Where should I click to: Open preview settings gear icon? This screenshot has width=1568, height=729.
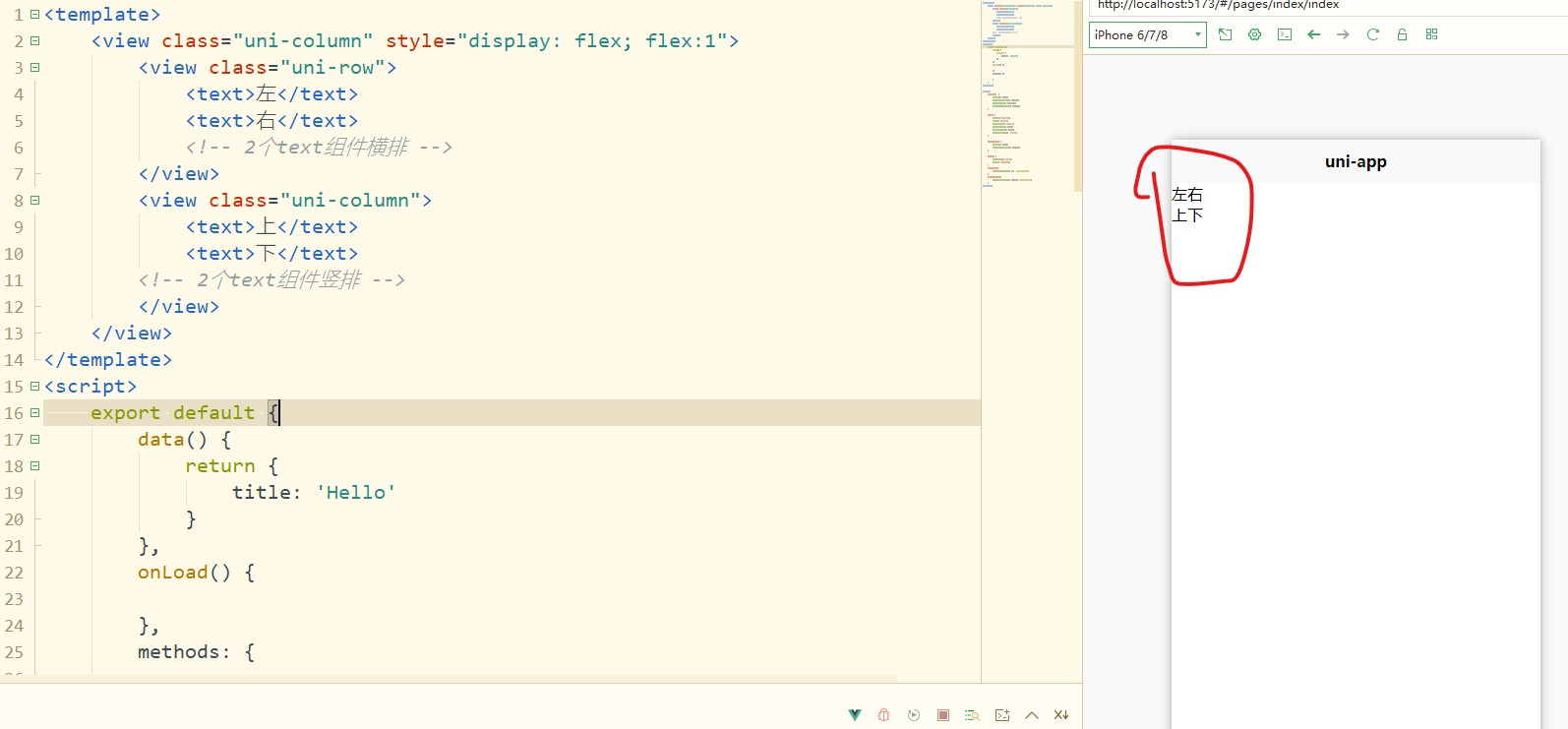pos(1254,34)
